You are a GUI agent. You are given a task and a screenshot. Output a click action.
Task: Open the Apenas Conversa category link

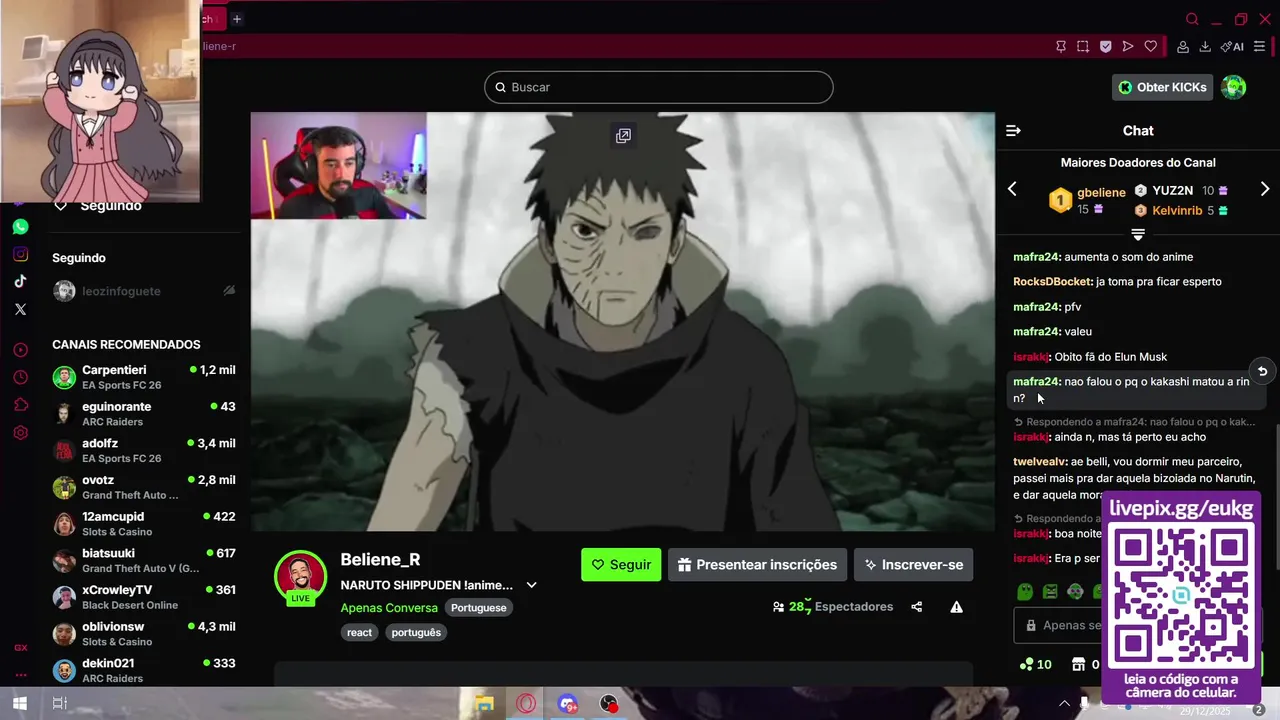[389, 608]
